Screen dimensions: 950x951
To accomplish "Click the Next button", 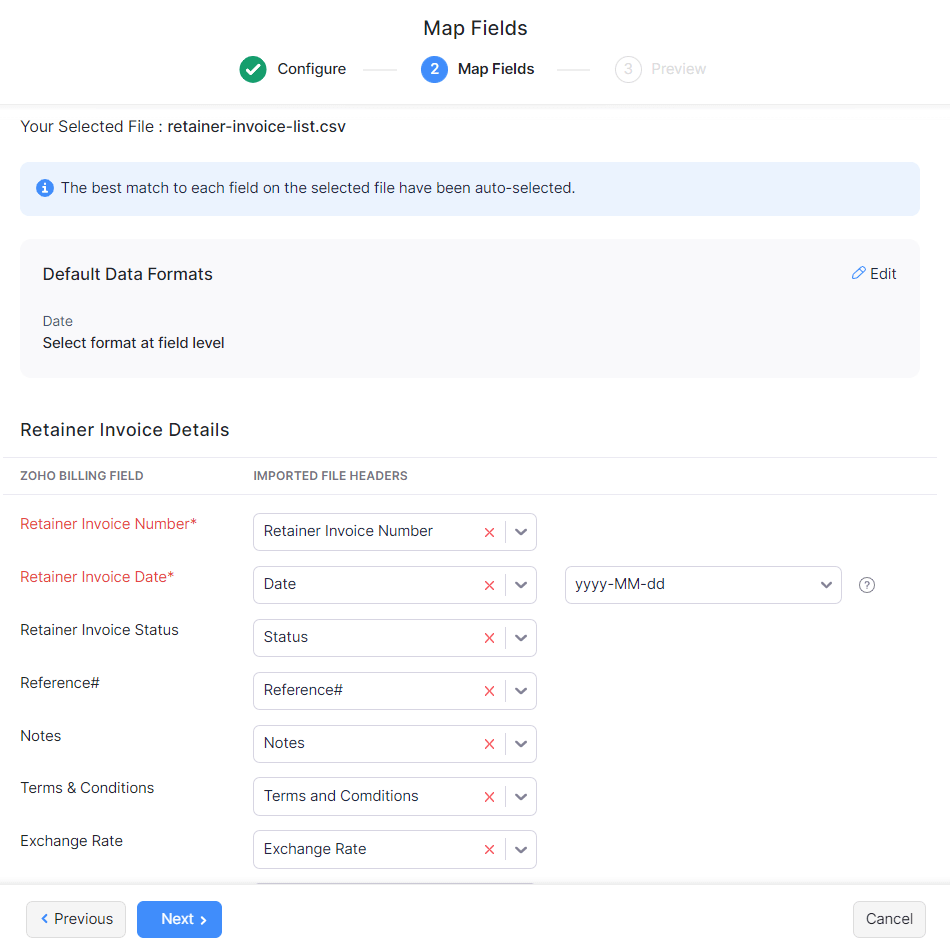I will coord(179,918).
